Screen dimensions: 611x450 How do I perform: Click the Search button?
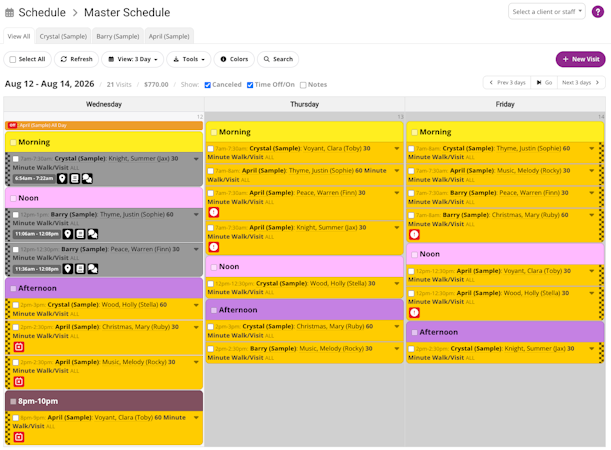[x=278, y=59]
